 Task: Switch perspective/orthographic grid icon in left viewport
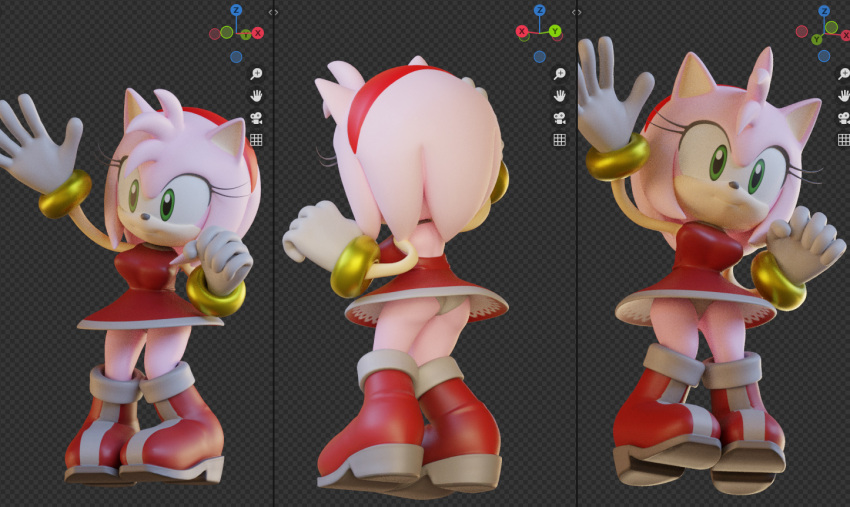point(256,140)
